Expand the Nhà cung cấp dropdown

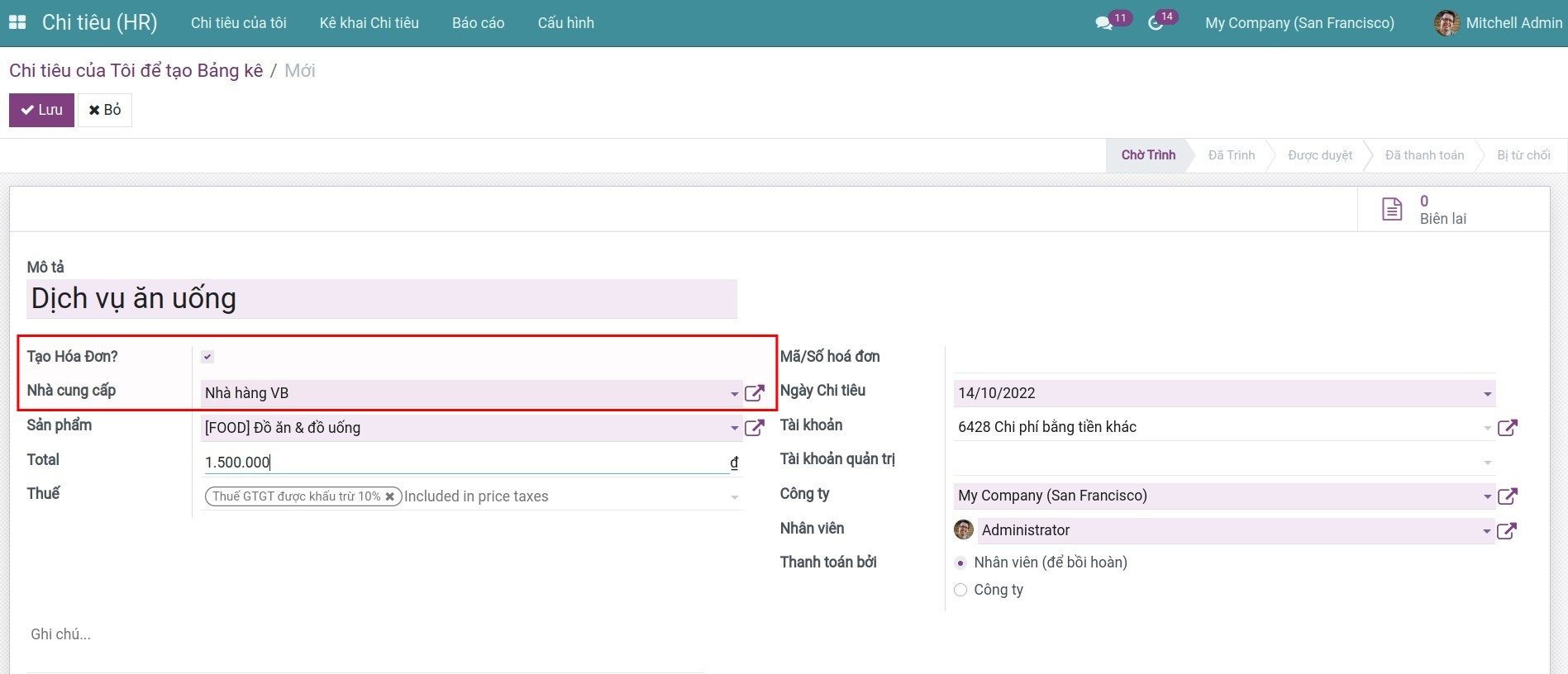point(734,394)
